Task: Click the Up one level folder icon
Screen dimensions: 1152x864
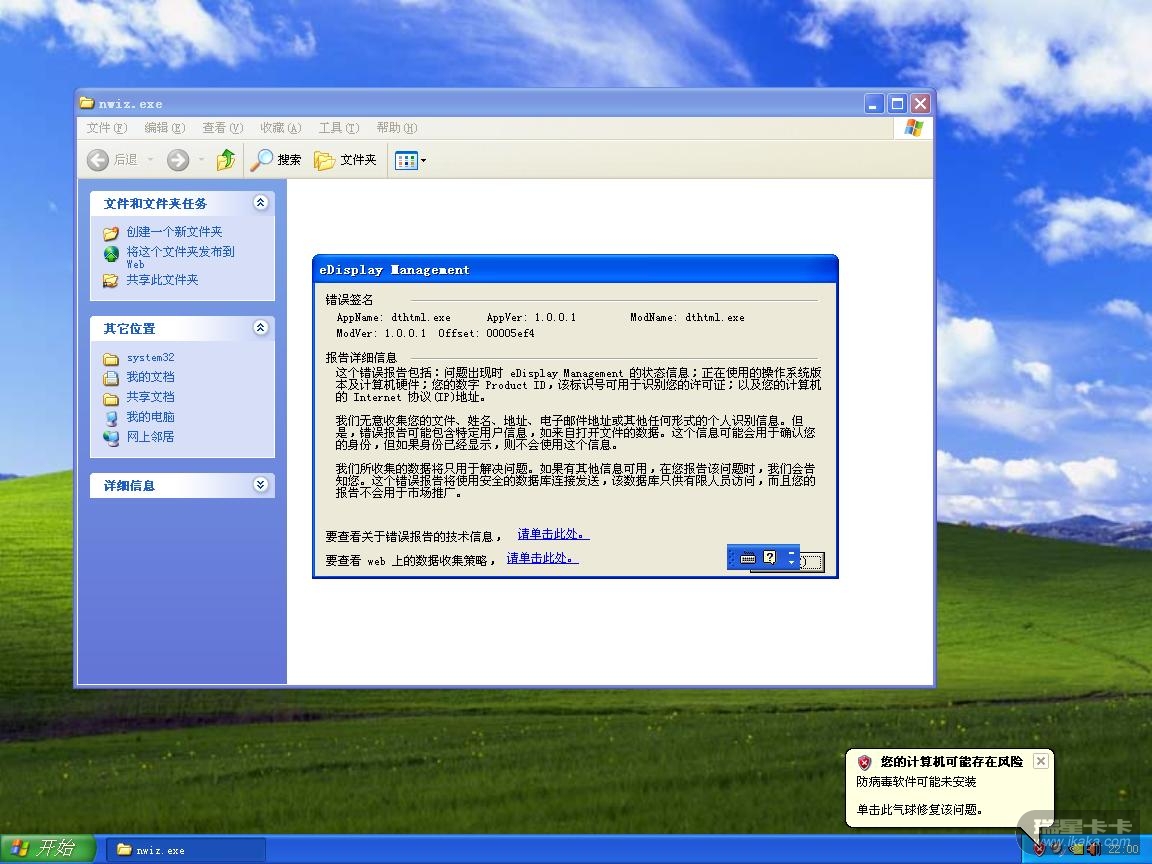Action: tap(227, 160)
